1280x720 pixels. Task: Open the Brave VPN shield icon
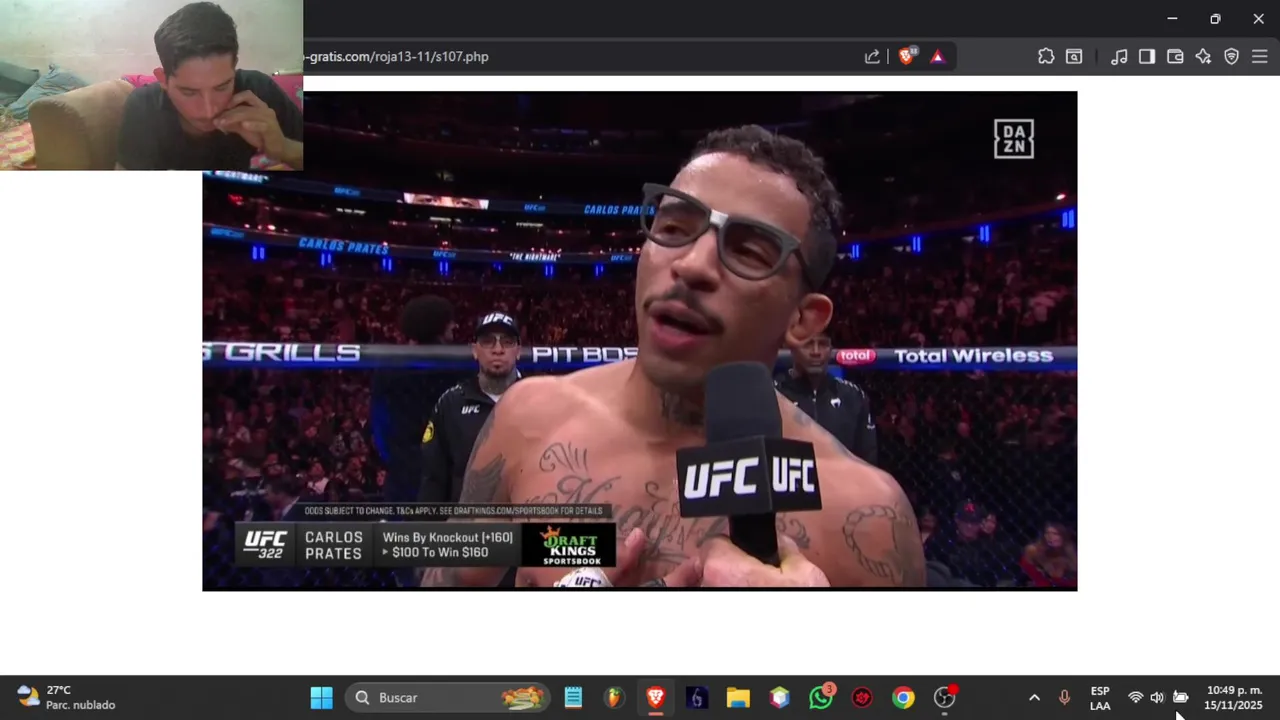click(x=1232, y=57)
